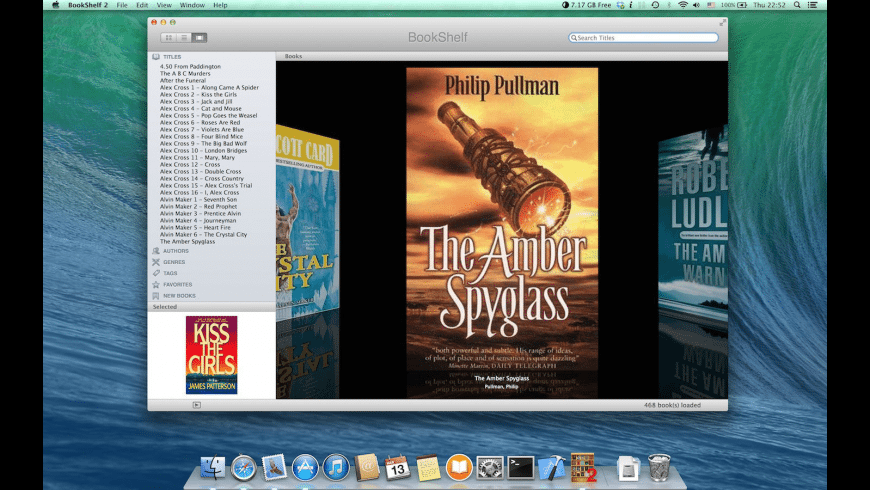Open the File menu
Image resolution: width=870 pixels, height=490 pixels.
tap(122, 5)
